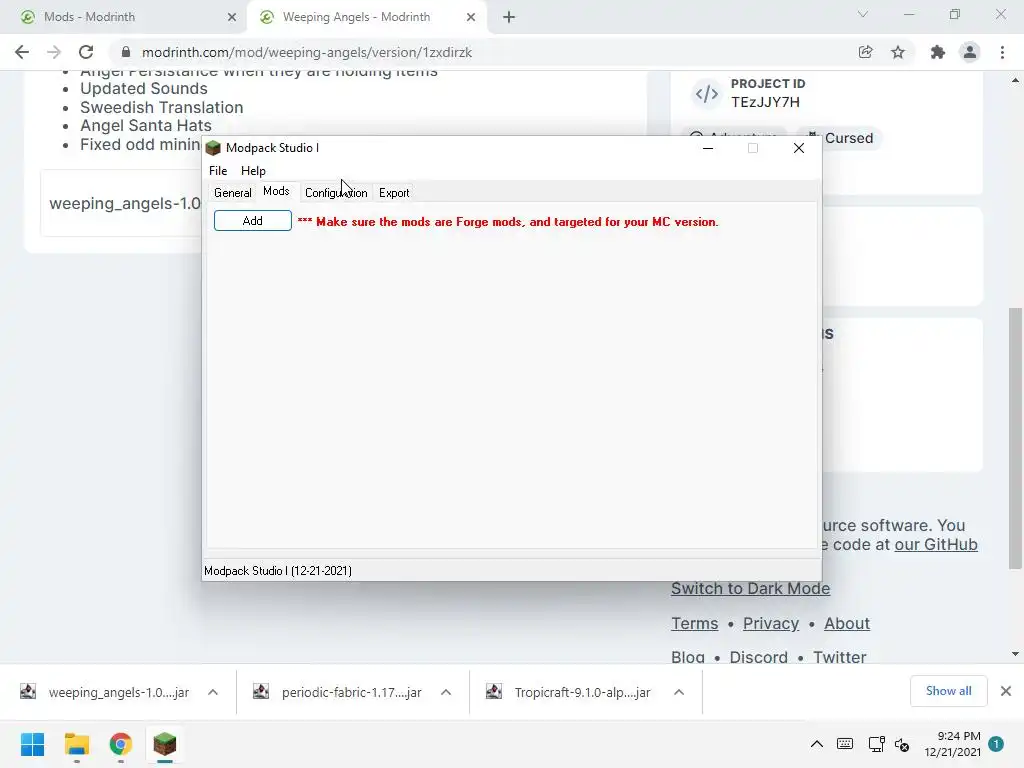Open the Twitter link
Image resolution: width=1024 pixels, height=768 pixels.
[839, 656]
